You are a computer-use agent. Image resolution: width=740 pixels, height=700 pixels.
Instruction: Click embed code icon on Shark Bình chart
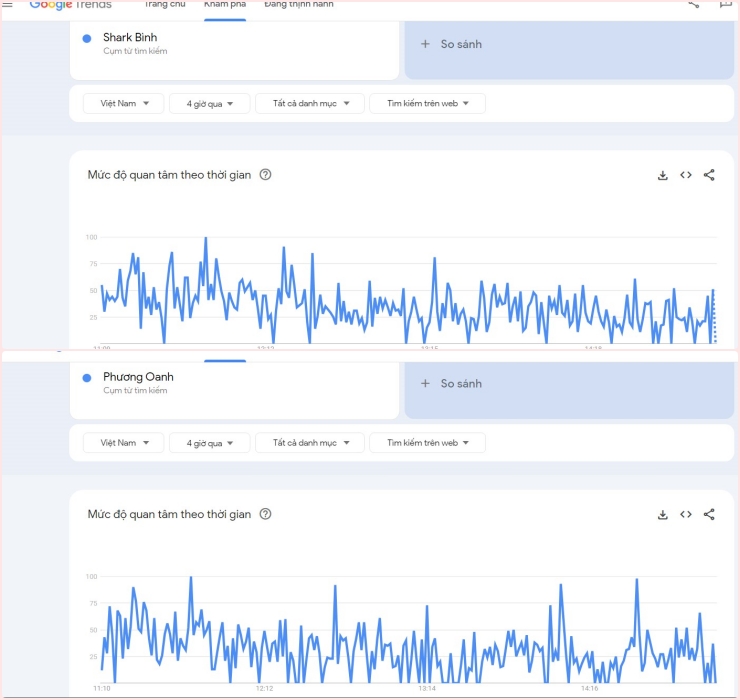tap(686, 175)
